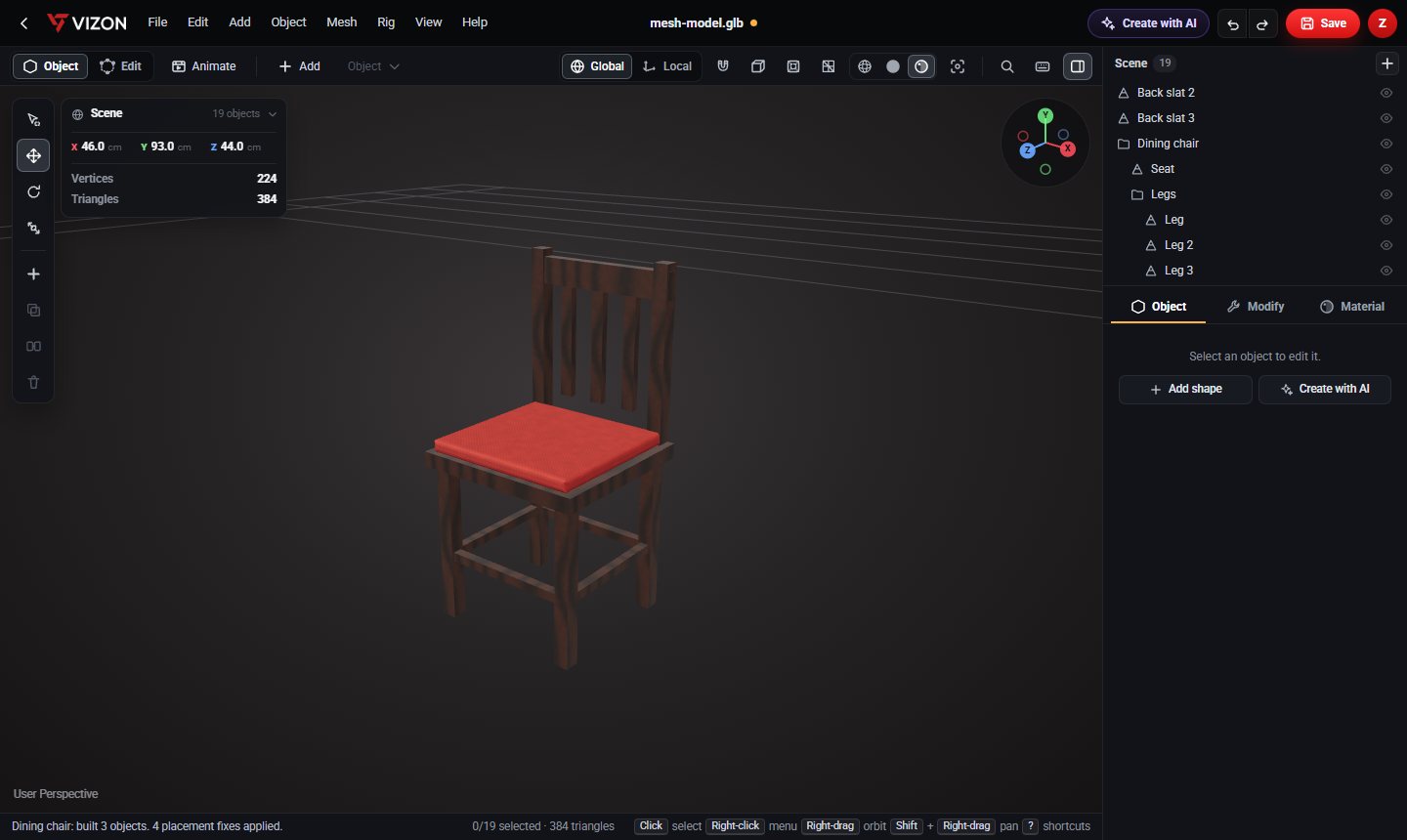This screenshot has height=840, width=1407.
Task: Show the keyboard shortcuts icon
Action: [1043, 66]
